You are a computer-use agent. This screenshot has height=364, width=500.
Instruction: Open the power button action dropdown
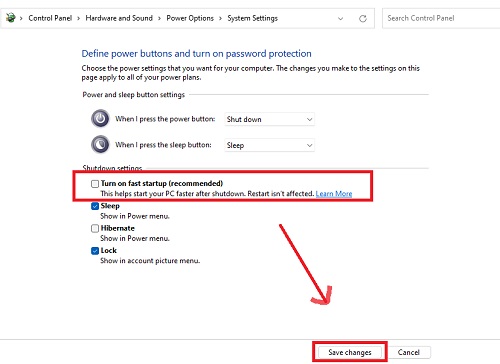pyautogui.click(x=269, y=119)
